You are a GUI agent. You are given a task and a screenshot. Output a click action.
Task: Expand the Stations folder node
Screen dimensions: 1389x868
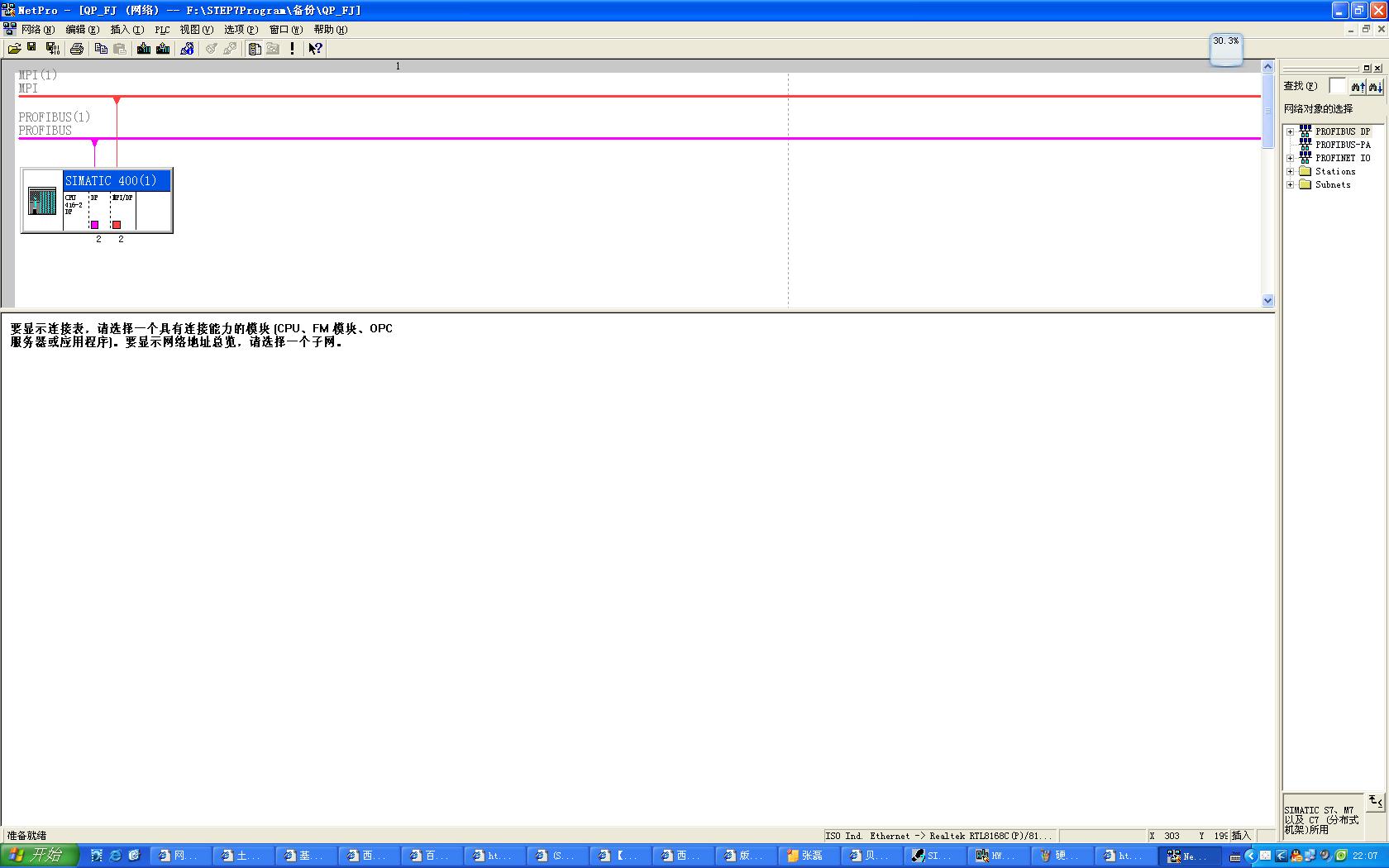[1290, 171]
